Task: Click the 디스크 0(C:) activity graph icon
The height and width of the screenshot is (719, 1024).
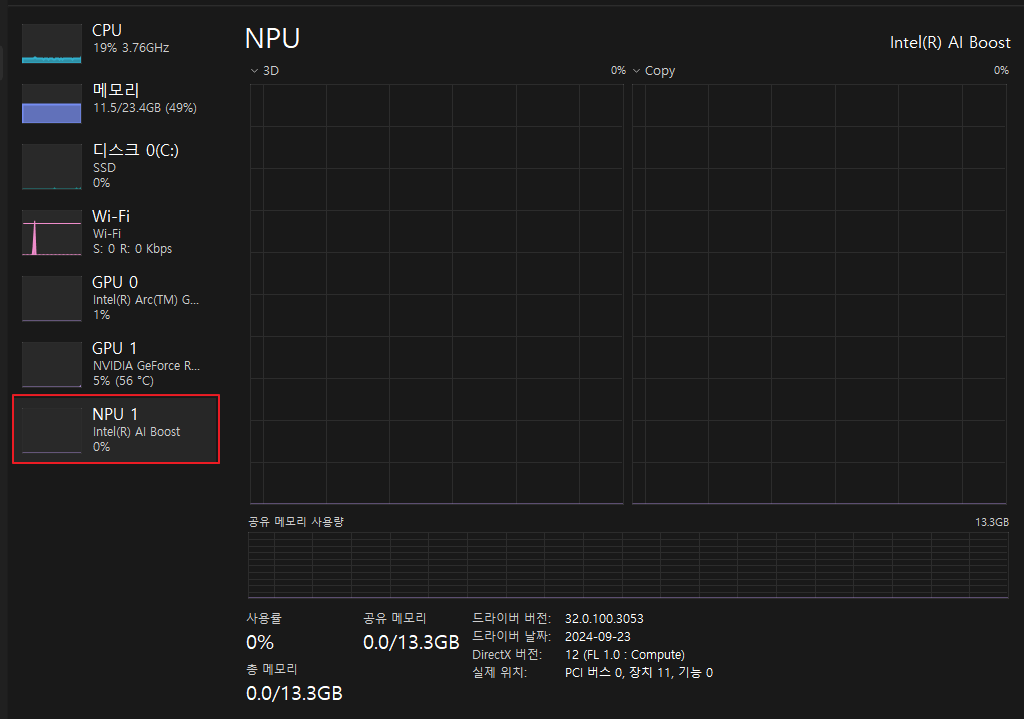Action: (x=51, y=167)
